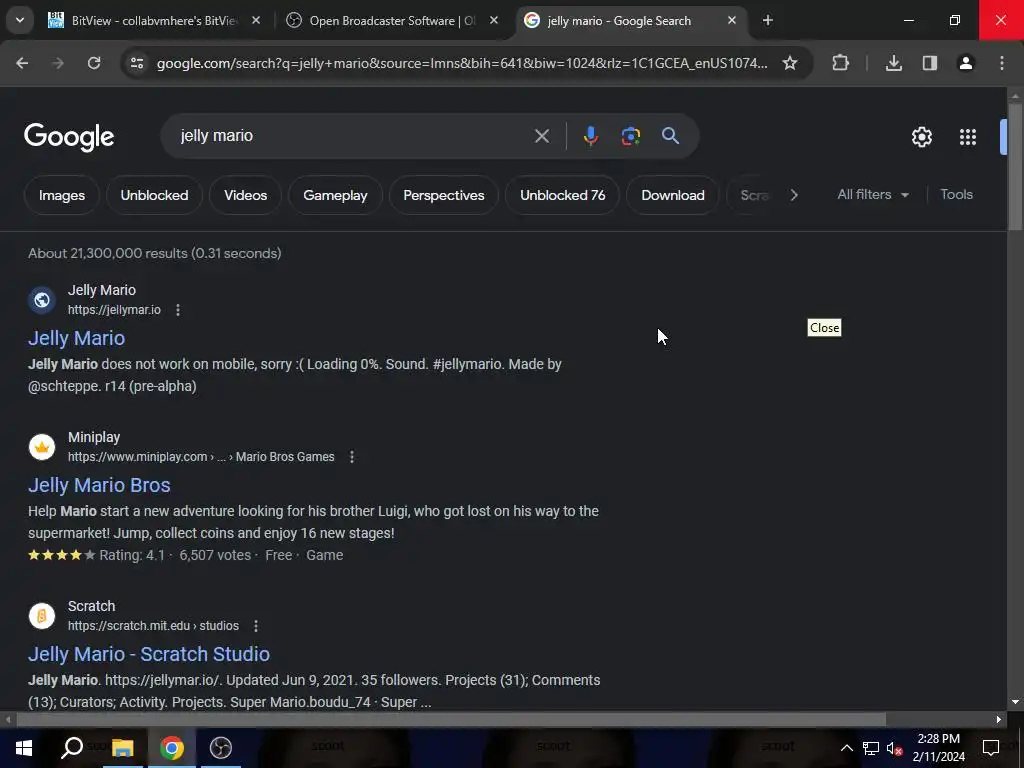1024x768 pixels.
Task: Filter results by Videos
Action: pyautogui.click(x=246, y=195)
